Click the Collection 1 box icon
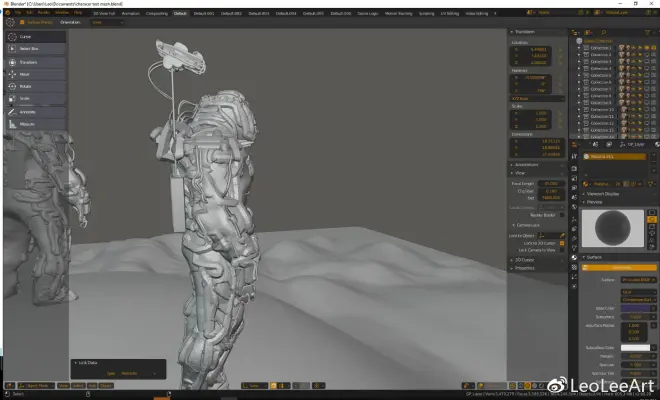Image resolution: width=660 pixels, height=400 pixels. (586, 48)
